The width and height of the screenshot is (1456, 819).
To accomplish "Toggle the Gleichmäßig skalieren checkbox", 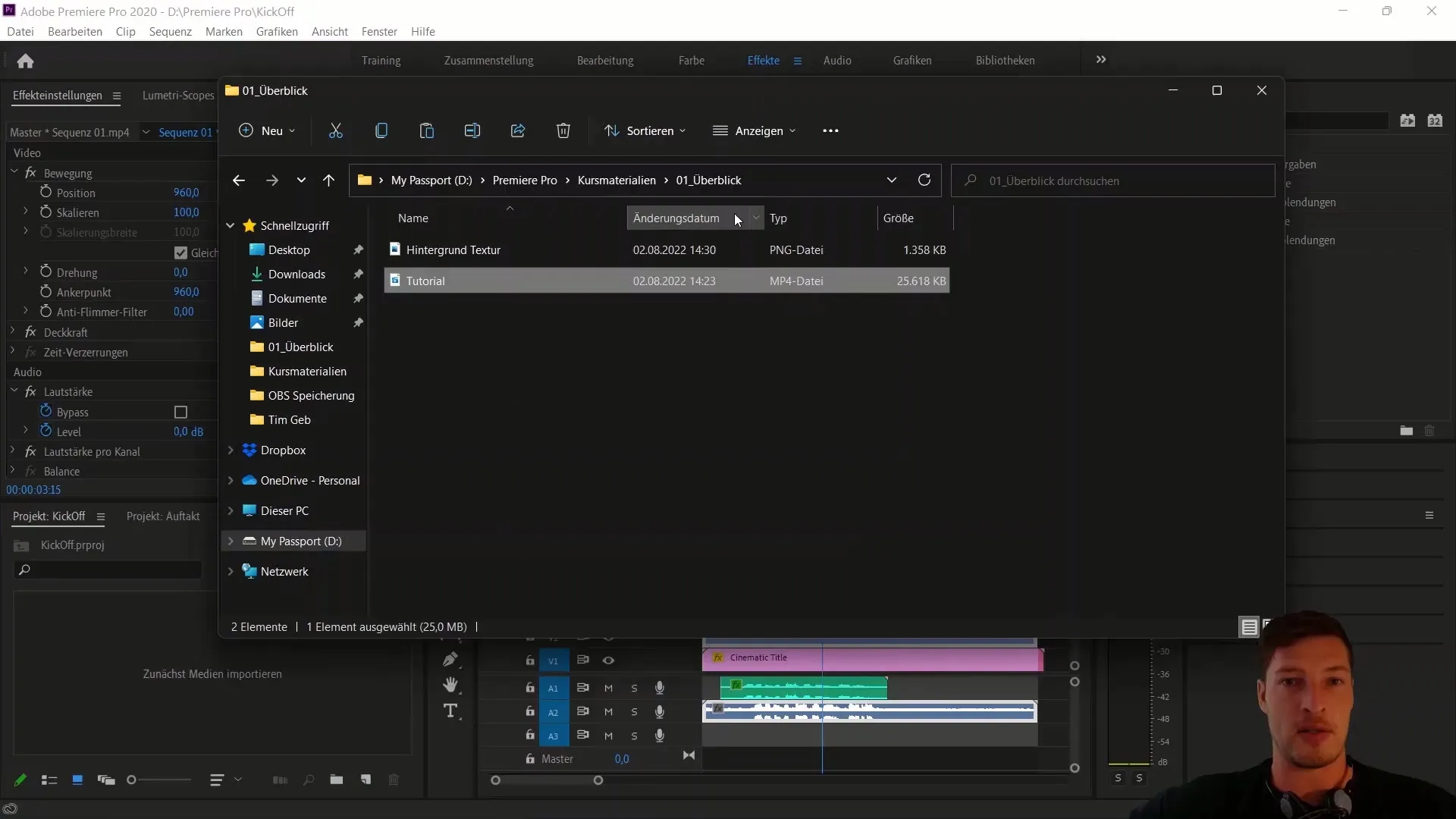I will click(180, 253).
